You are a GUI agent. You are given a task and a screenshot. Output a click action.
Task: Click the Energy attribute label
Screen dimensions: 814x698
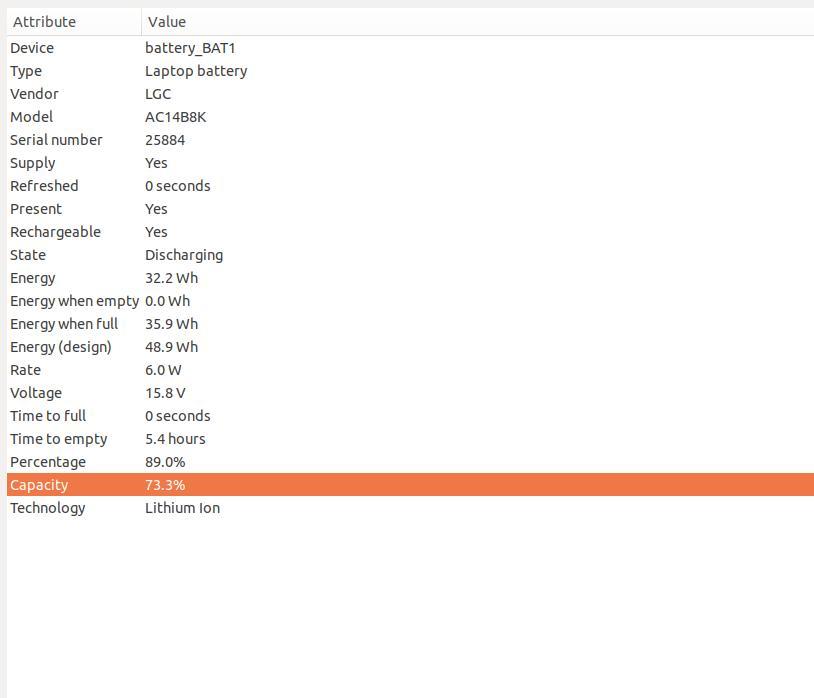33,278
